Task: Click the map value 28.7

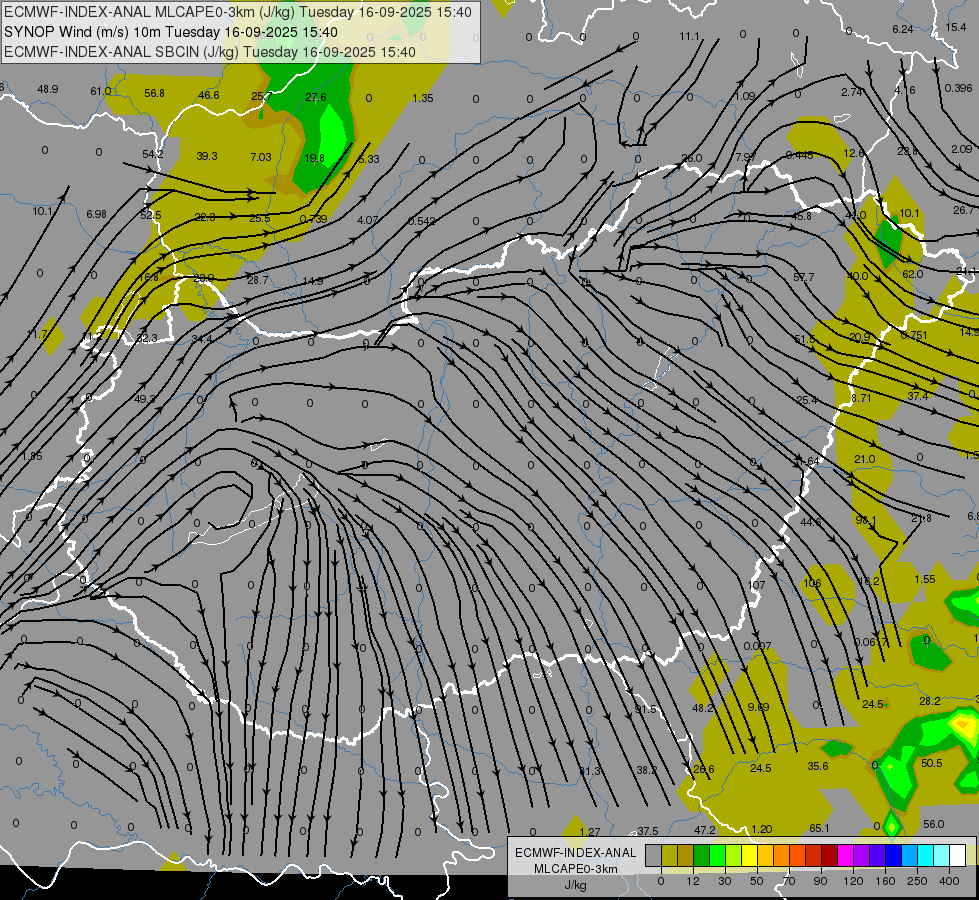Action: pos(257,280)
